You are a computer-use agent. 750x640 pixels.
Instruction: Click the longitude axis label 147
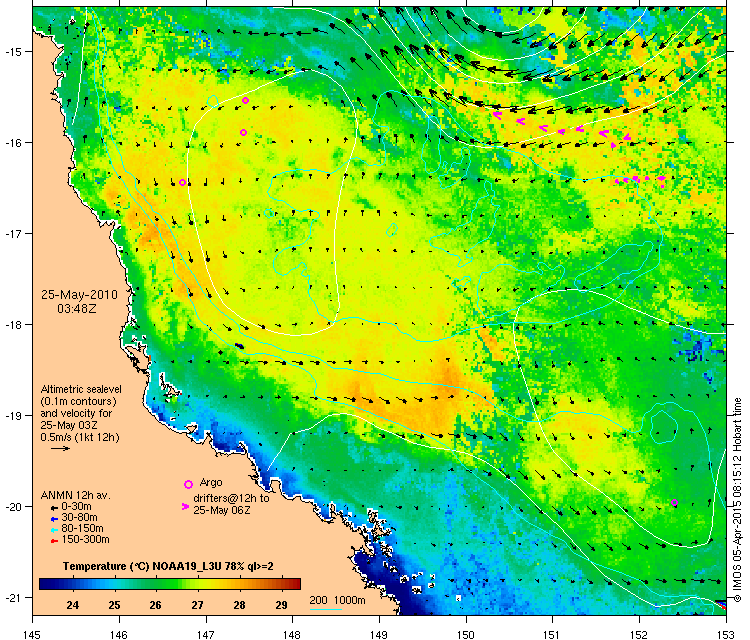tap(206, 635)
